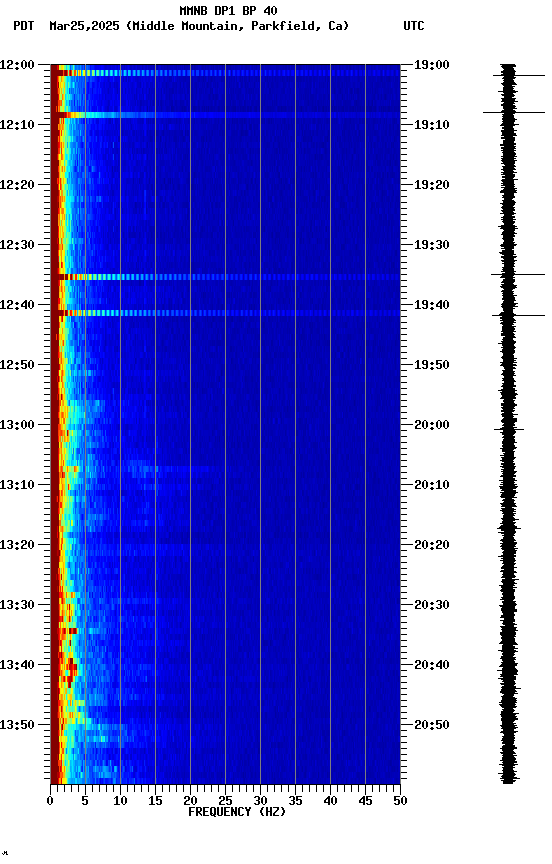Click the '0' frequency axis label
Screen dimensions: 552x864
[50, 801]
